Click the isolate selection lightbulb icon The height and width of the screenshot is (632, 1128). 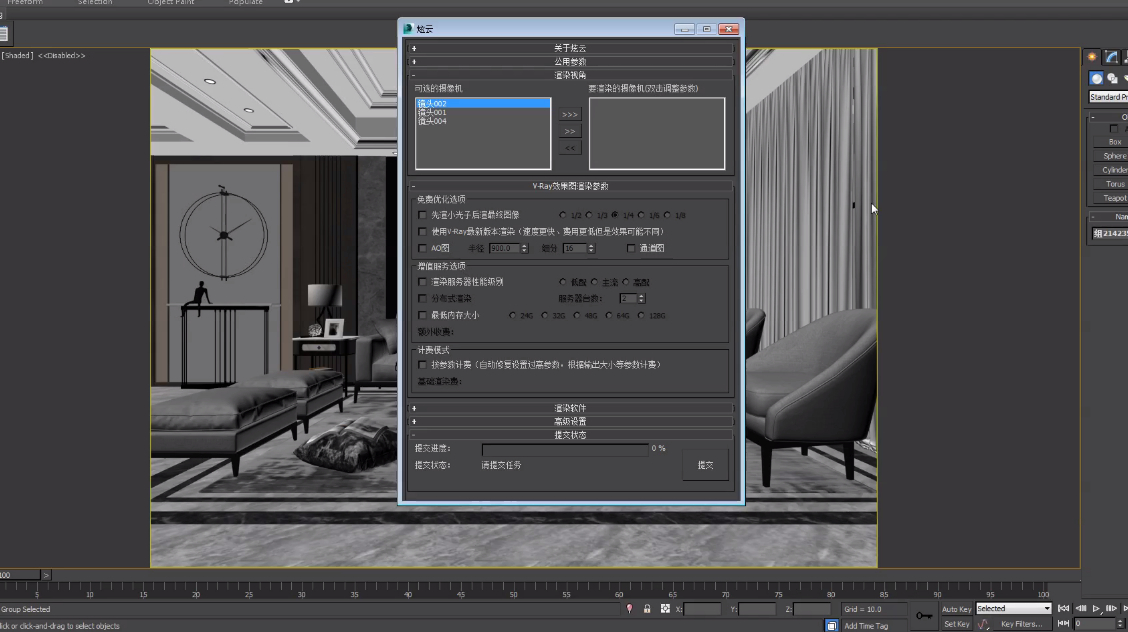click(629, 609)
